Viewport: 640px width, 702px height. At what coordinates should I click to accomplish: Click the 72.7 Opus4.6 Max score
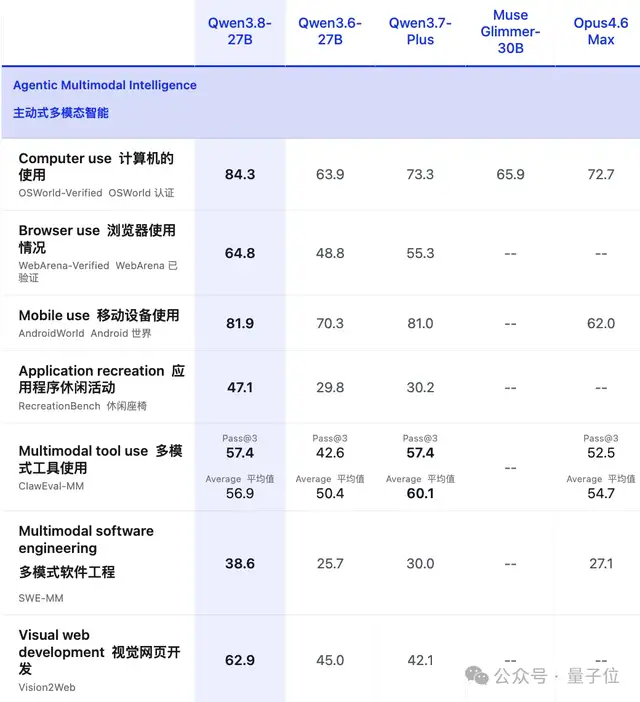click(x=601, y=174)
